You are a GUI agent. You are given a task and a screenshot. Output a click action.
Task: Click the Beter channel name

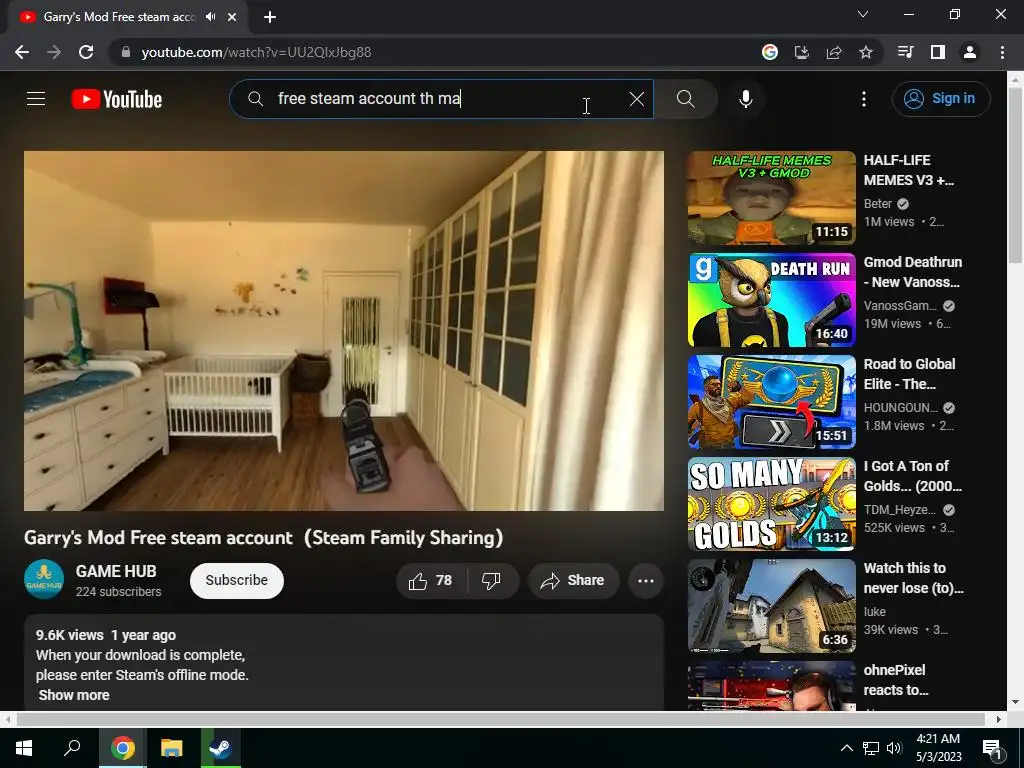pos(878,204)
